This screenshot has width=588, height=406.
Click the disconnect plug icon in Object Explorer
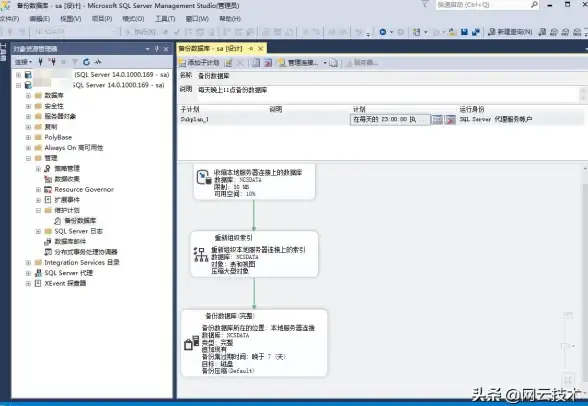click(x=52, y=62)
